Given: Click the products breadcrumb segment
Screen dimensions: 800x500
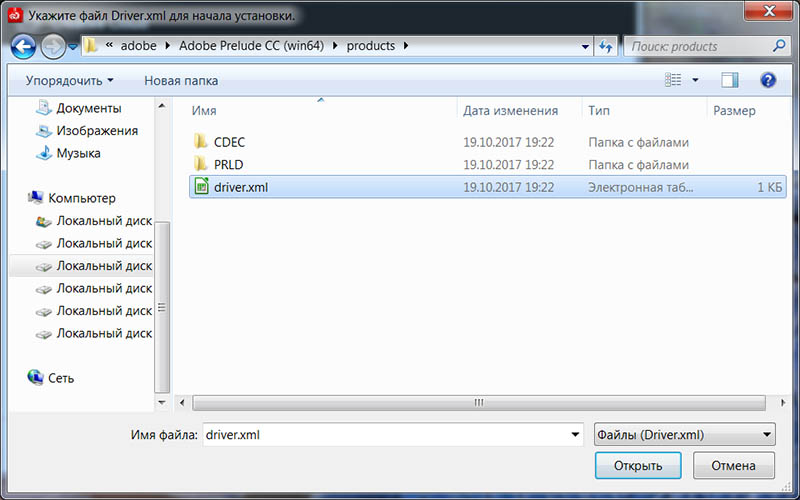Looking at the screenshot, I should 371,46.
